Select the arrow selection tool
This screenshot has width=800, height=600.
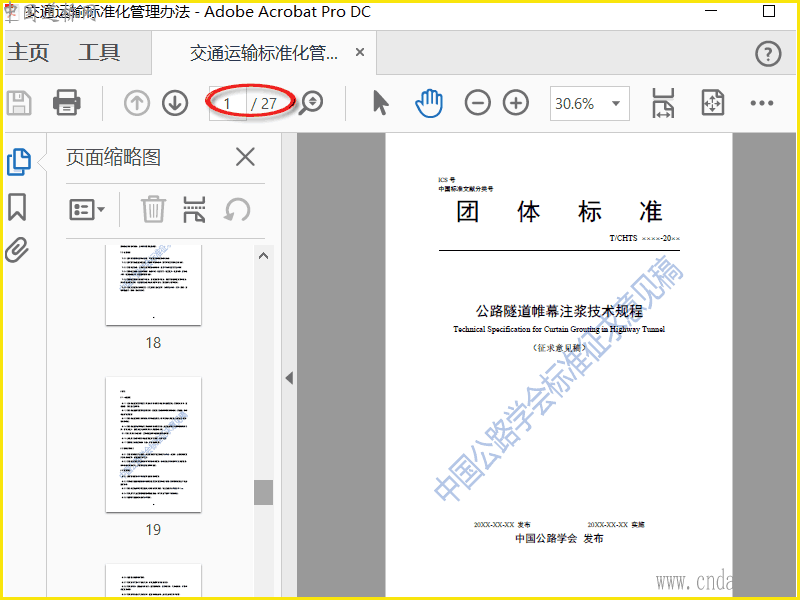(381, 103)
